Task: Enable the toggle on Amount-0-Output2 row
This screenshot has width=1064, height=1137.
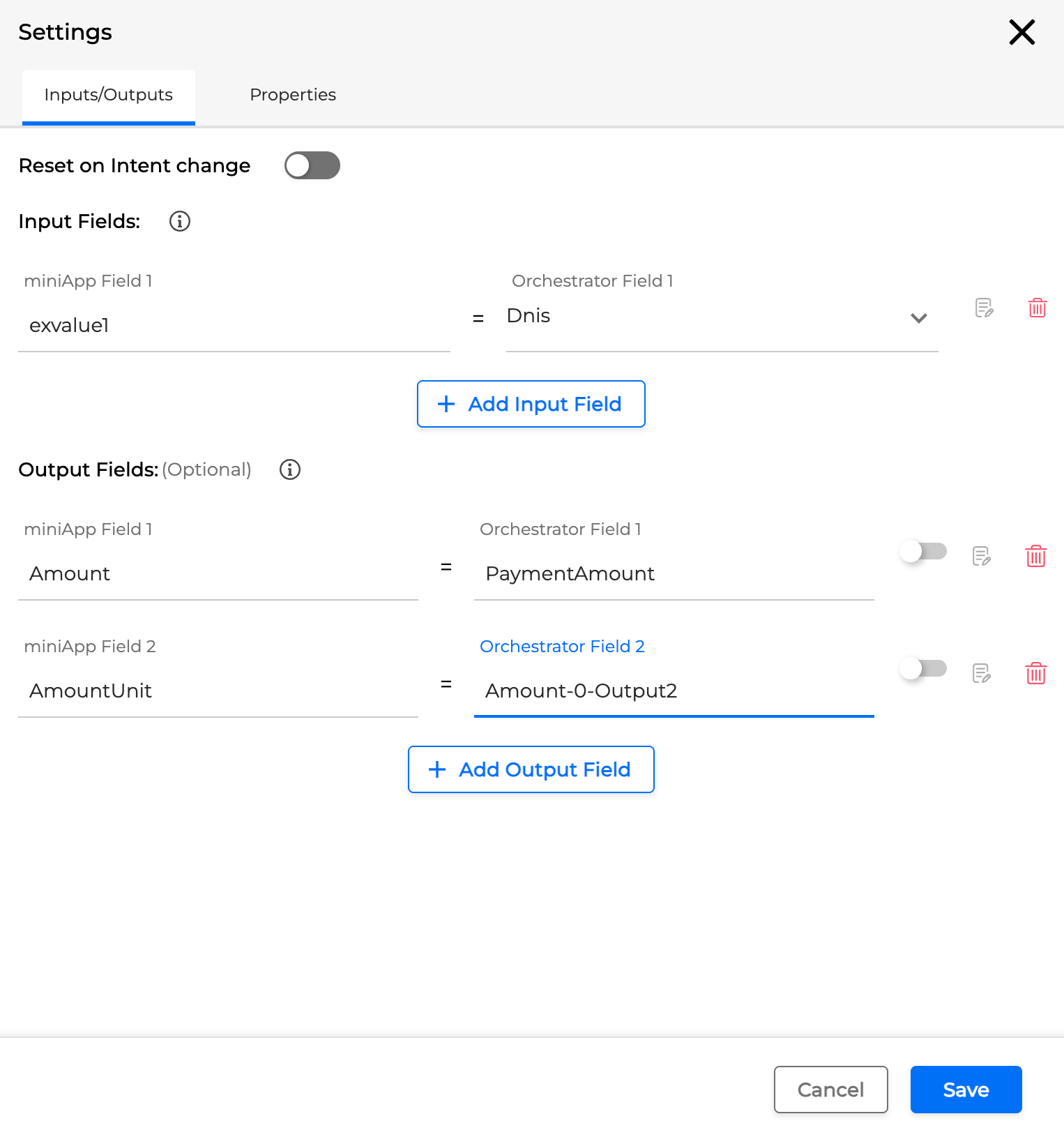Action: (922, 668)
